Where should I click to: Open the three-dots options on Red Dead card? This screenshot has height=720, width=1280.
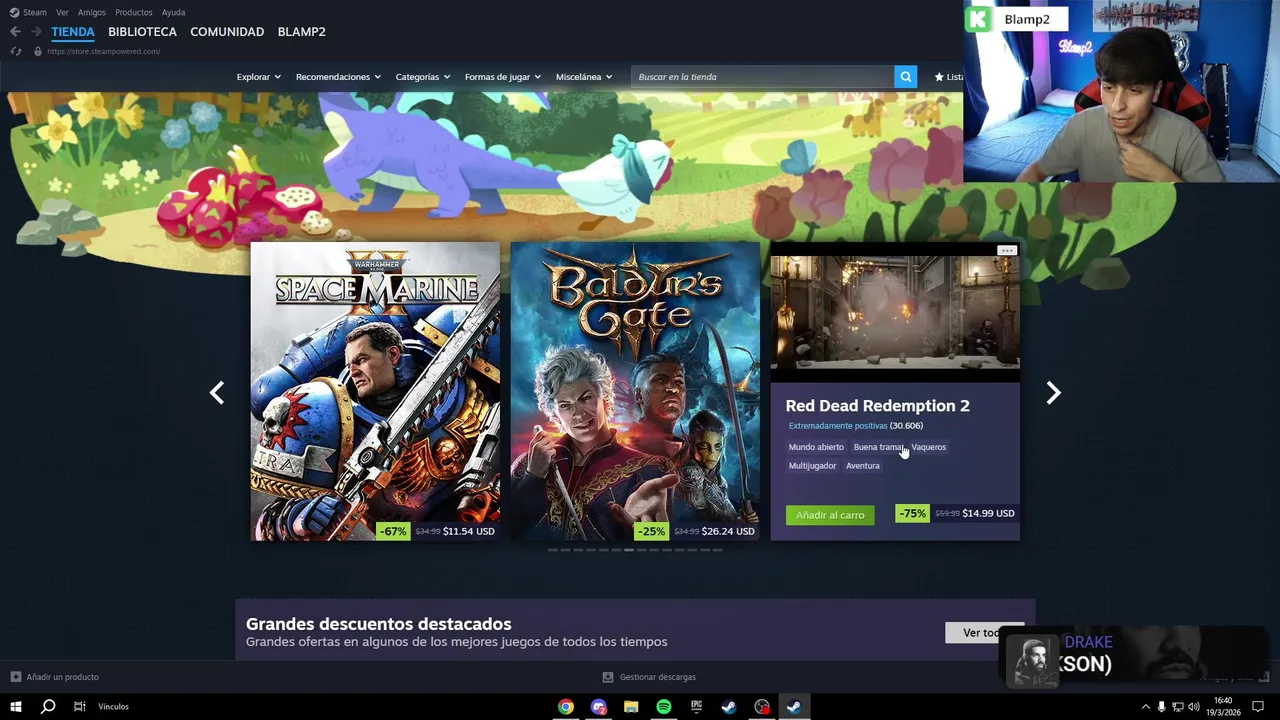coord(1007,250)
